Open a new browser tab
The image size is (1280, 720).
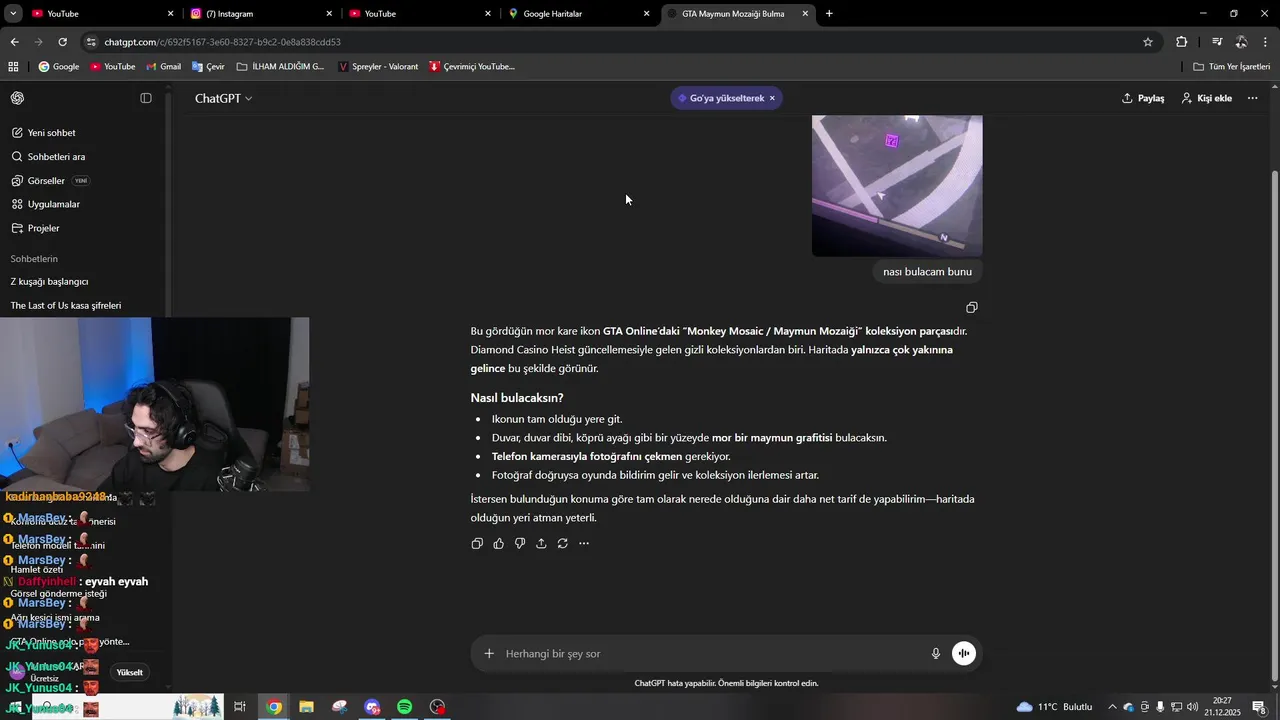829,14
